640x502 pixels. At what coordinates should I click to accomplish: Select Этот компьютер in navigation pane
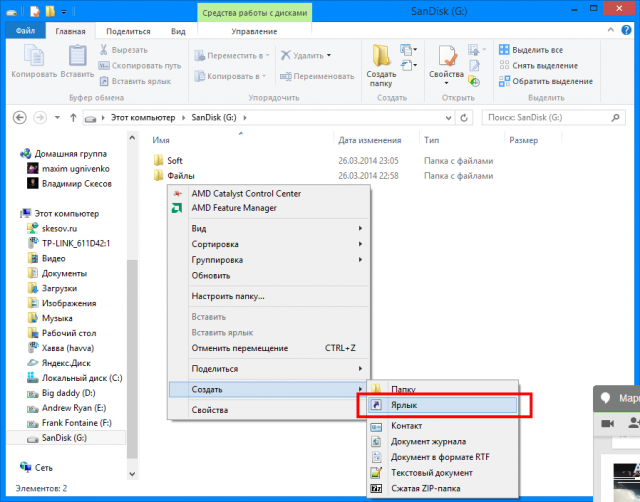pyautogui.click(x=60, y=213)
